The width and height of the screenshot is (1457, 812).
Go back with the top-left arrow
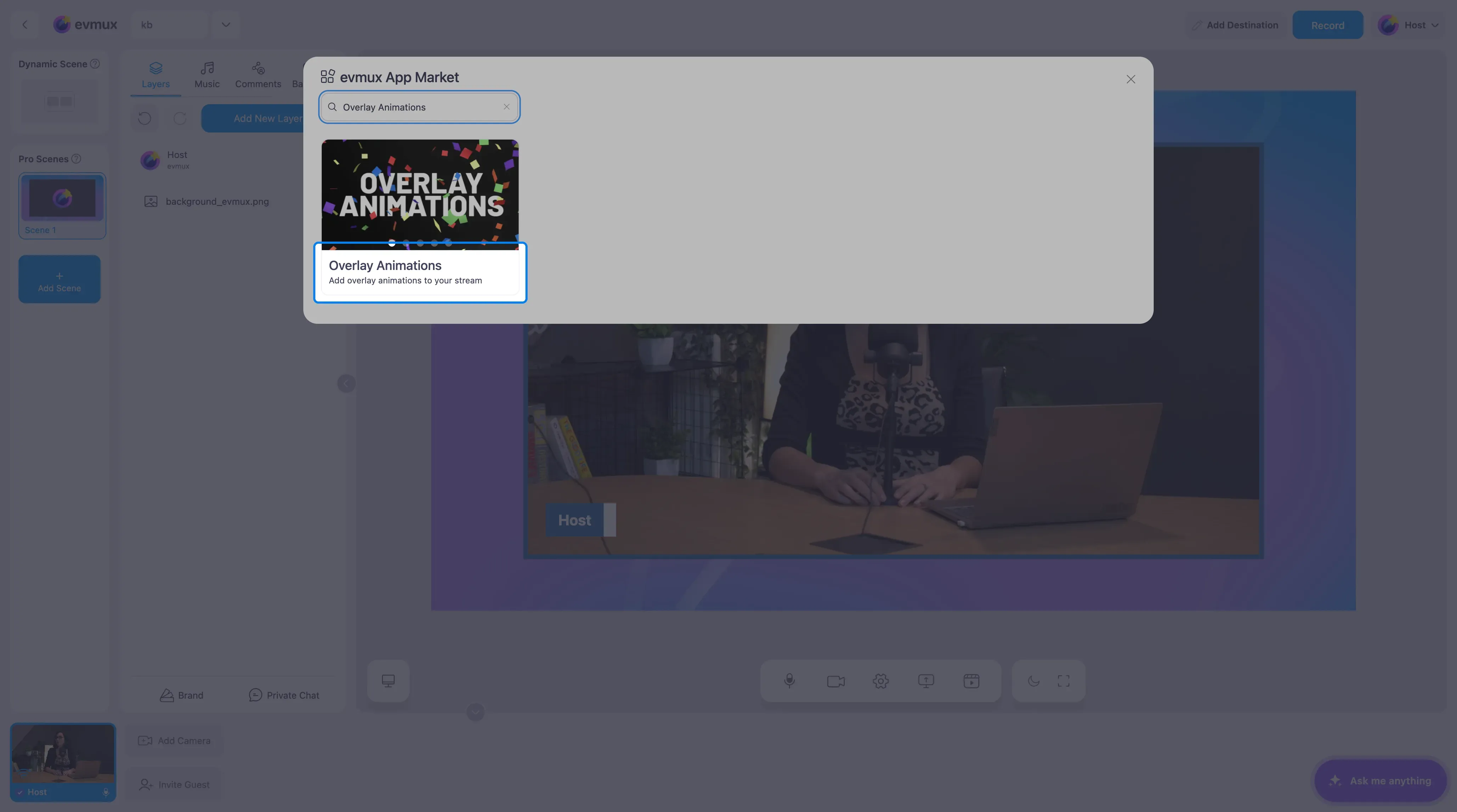(x=24, y=24)
